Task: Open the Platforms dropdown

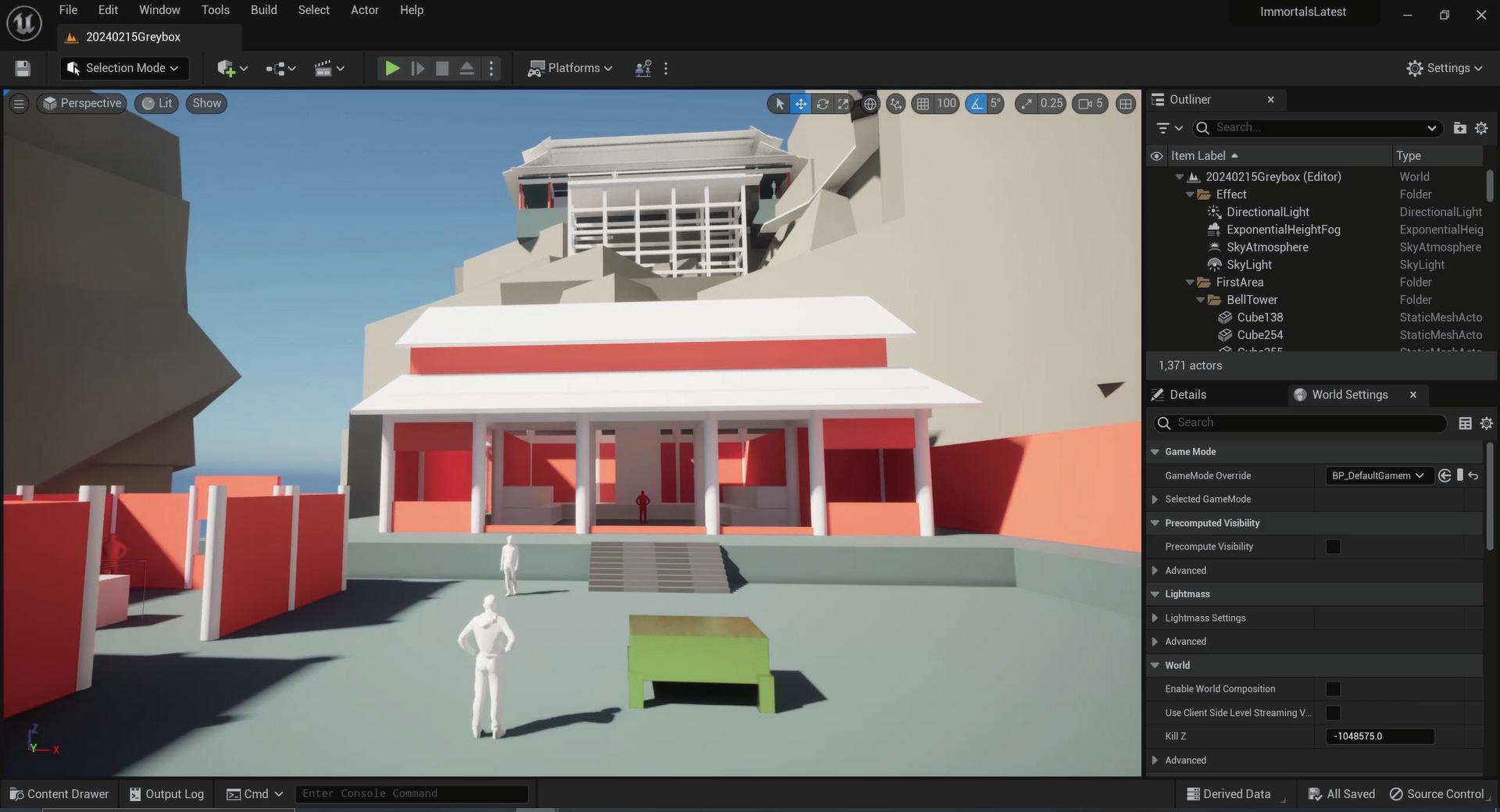Action: pos(570,69)
